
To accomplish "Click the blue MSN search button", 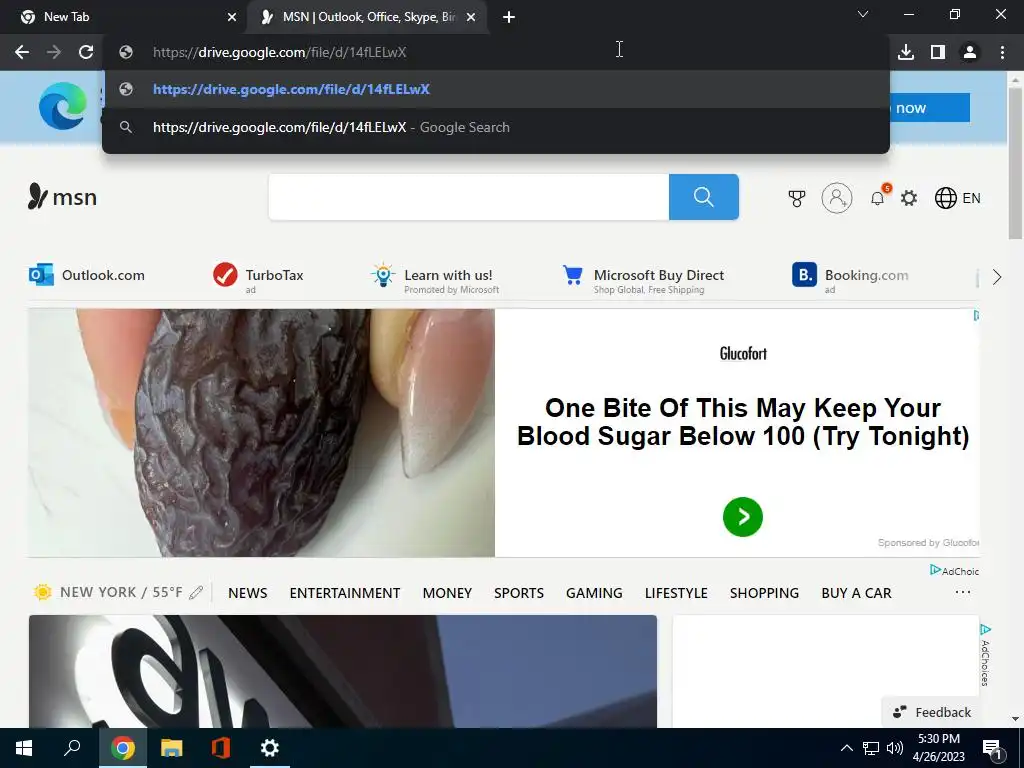I will [x=703, y=197].
